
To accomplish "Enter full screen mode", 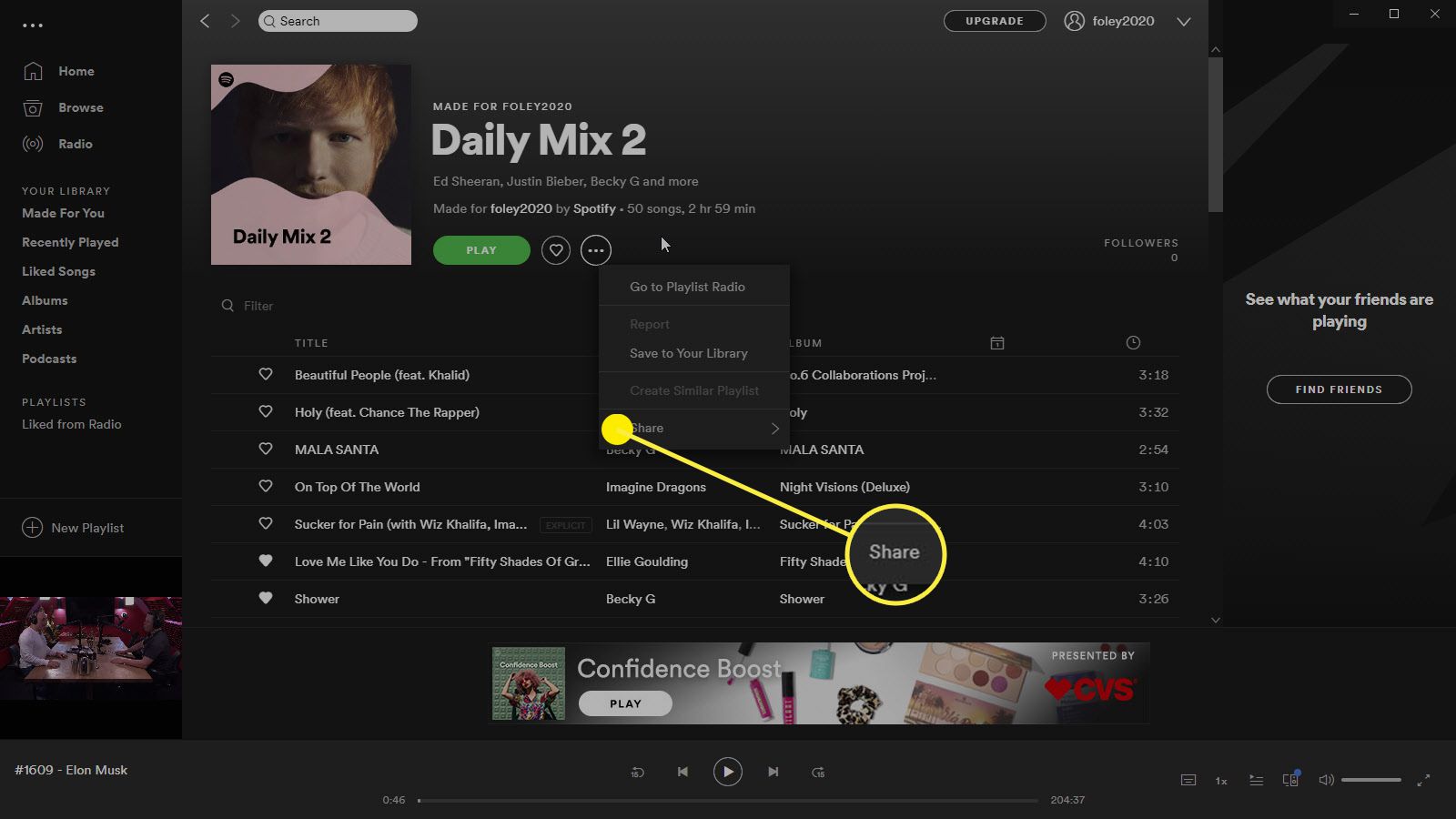I will pos(1423,780).
